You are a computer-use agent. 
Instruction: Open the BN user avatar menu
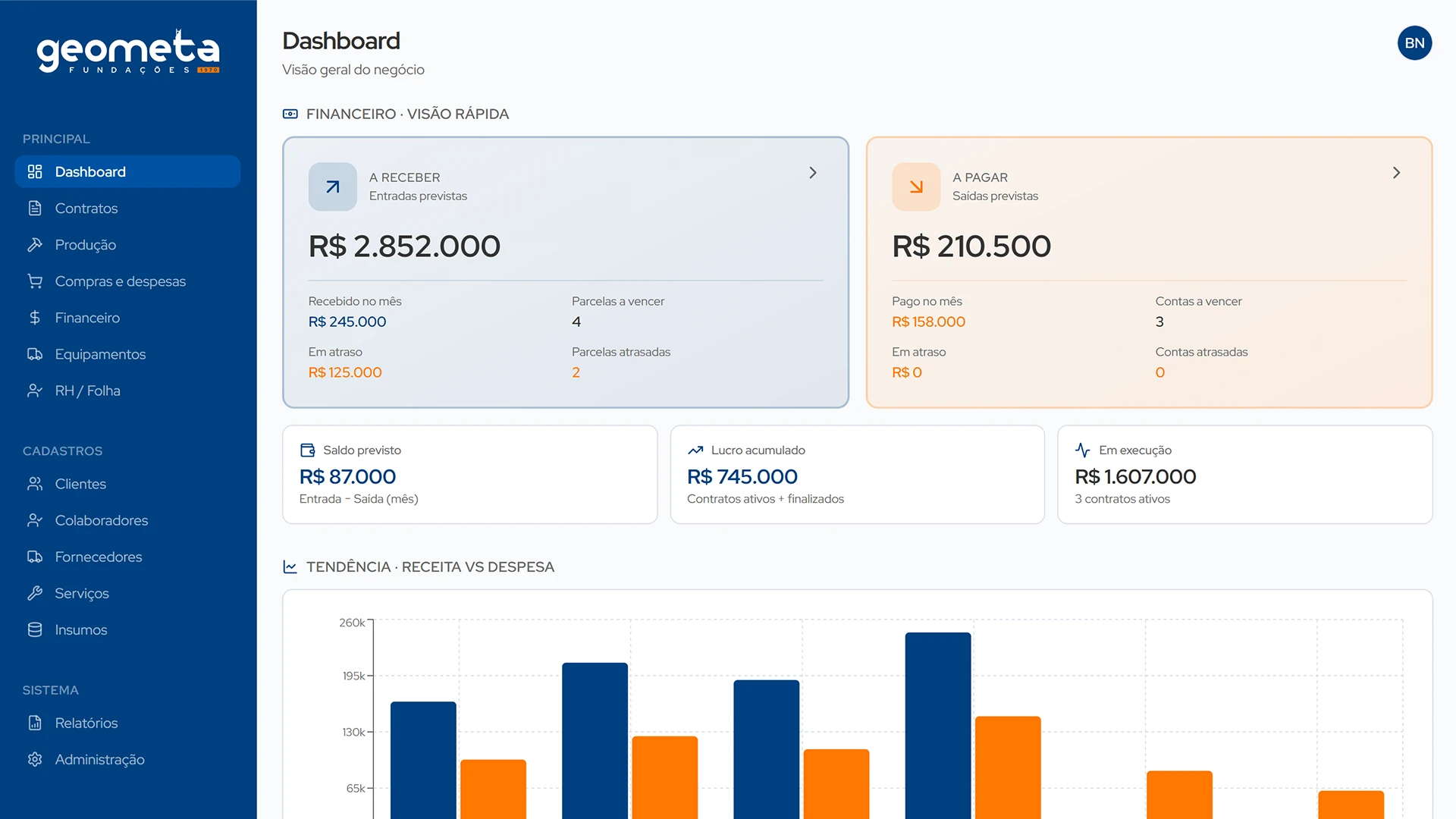pyautogui.click(x=1414, y=43)
